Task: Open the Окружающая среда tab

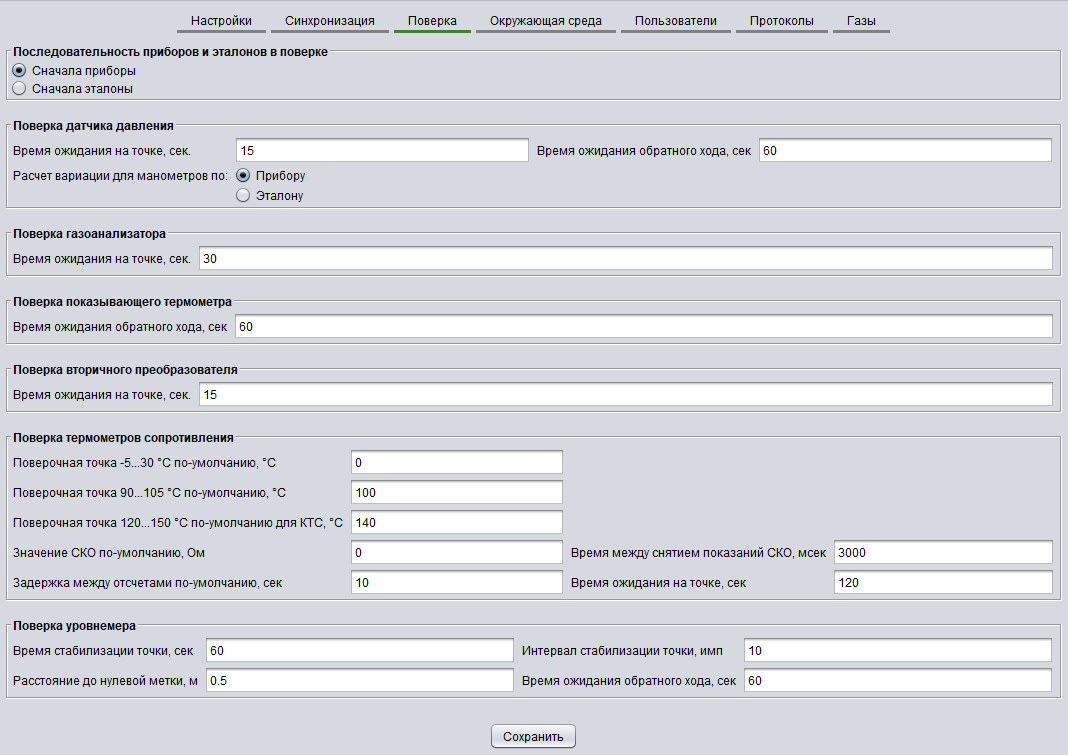Action: click(545, 20)
